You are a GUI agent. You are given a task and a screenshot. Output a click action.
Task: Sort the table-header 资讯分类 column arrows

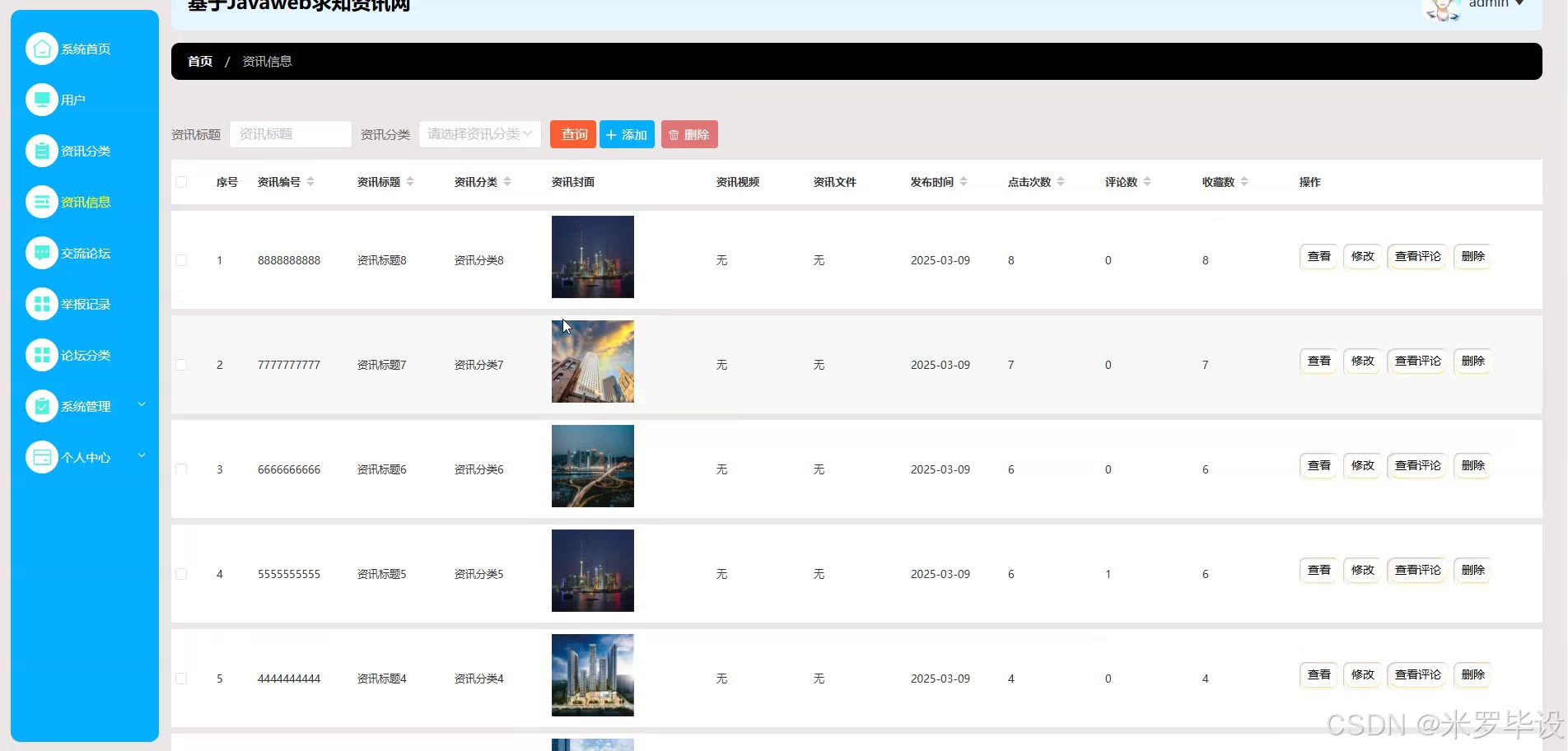click(x=507, y=182)
